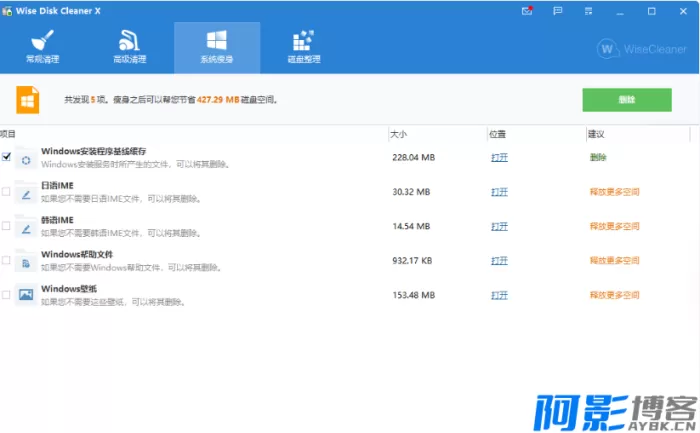Sort by the 大小 column header
Screen dimensions: 700x433
(398, 134)
